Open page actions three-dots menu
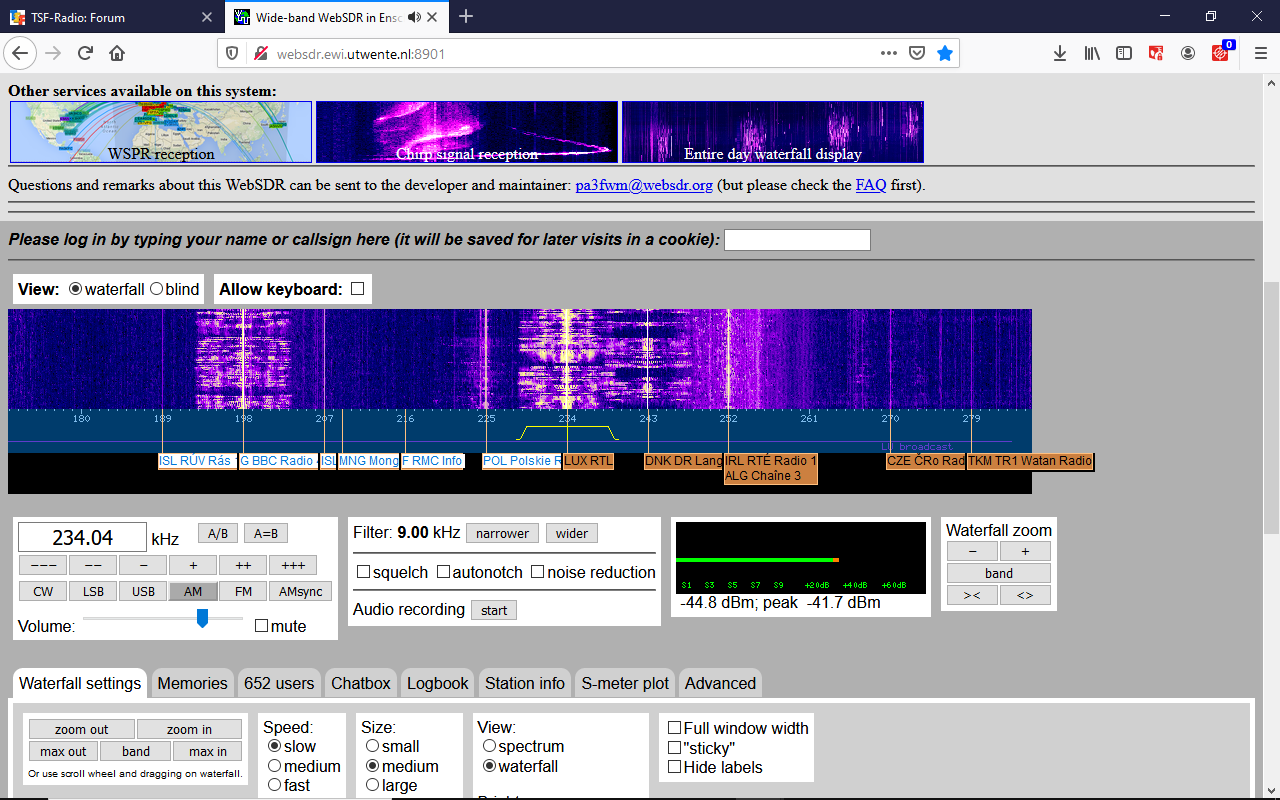 click(x=889, y=53)
